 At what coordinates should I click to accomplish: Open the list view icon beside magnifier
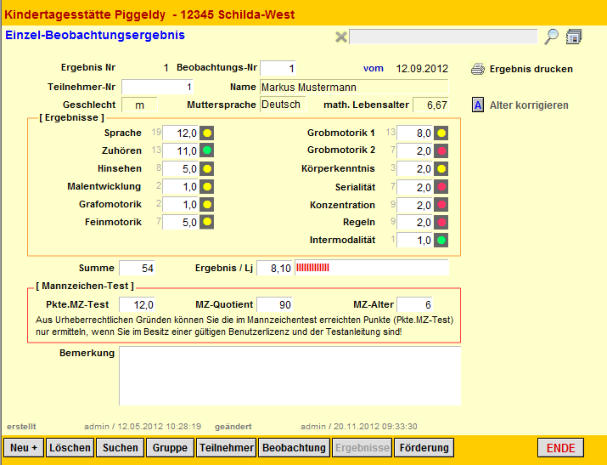574,37
